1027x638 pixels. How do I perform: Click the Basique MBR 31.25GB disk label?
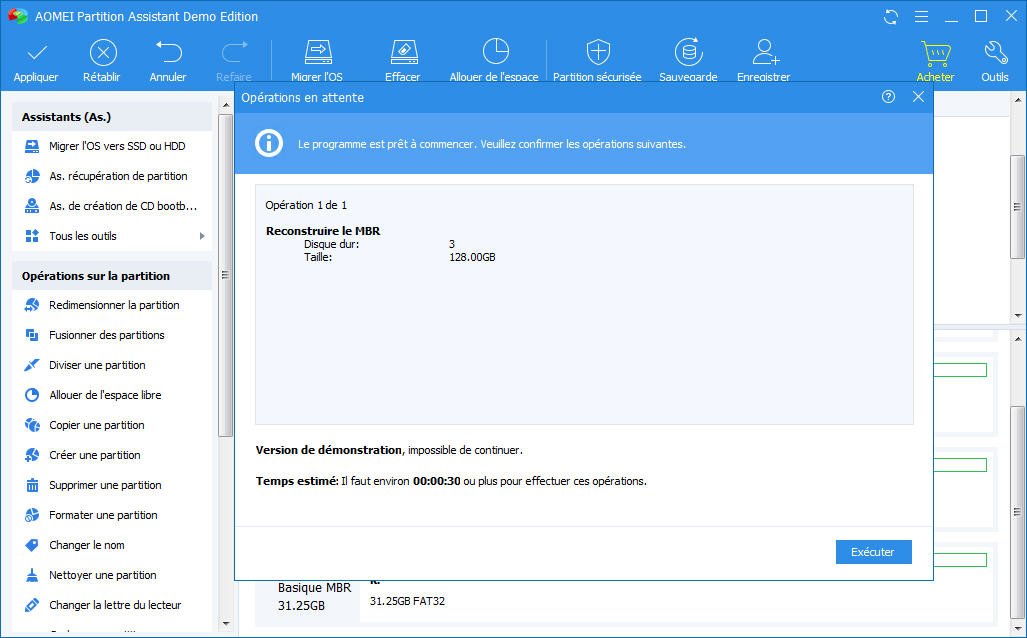314,597
